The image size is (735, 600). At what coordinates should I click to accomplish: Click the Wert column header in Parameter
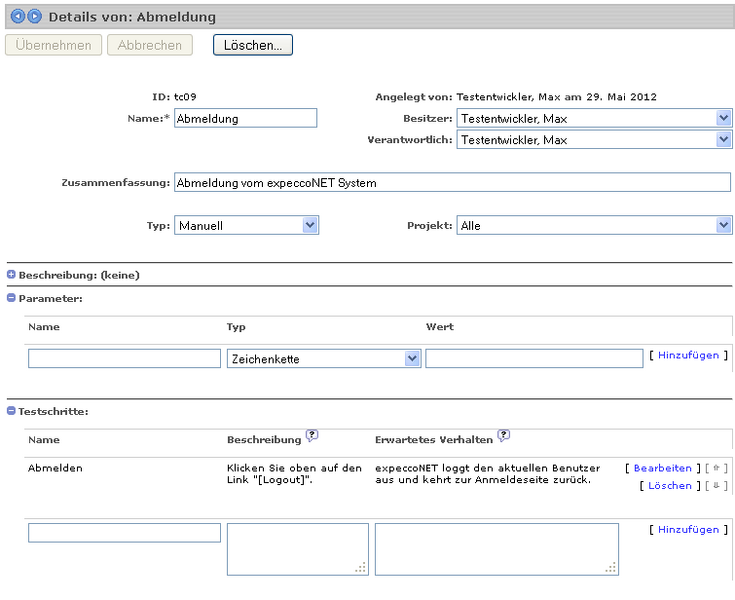click(x=440, y=327)
